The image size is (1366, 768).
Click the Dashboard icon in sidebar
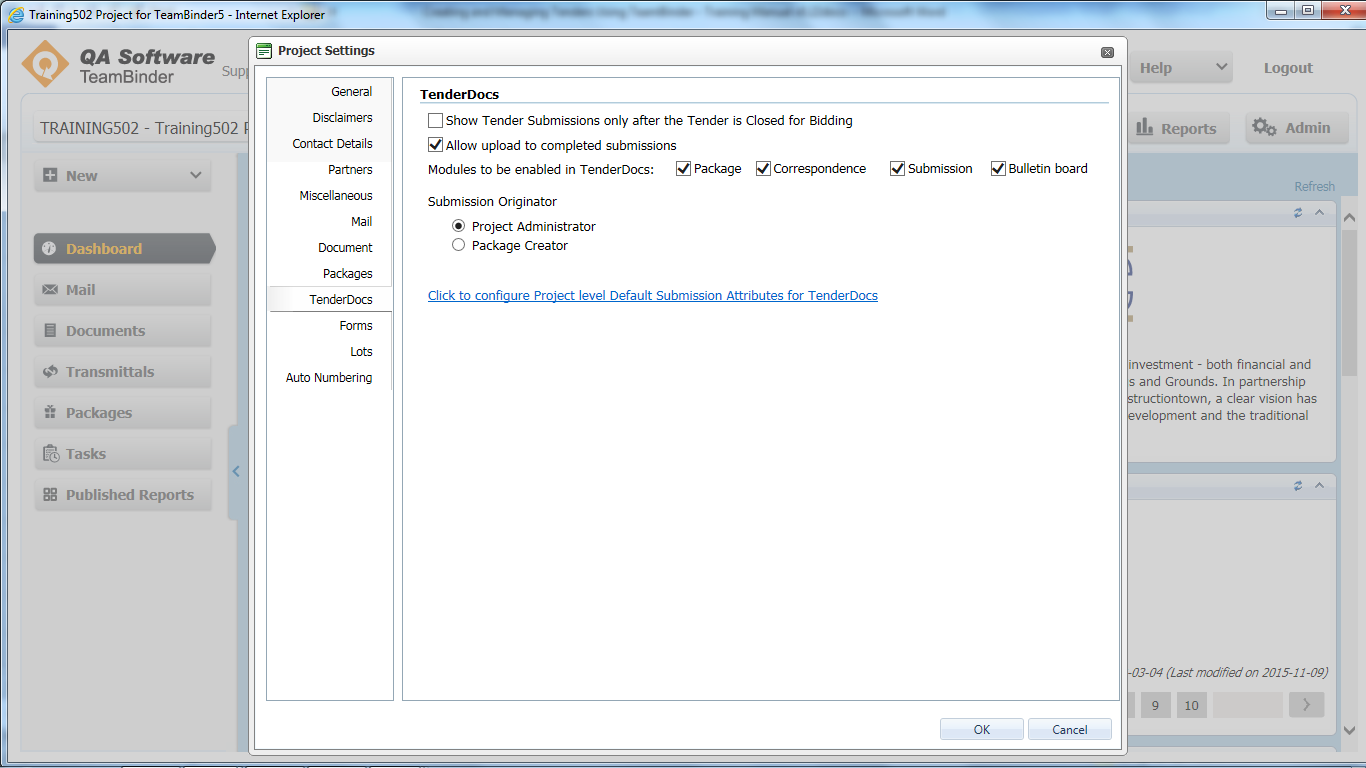point(50,249)
